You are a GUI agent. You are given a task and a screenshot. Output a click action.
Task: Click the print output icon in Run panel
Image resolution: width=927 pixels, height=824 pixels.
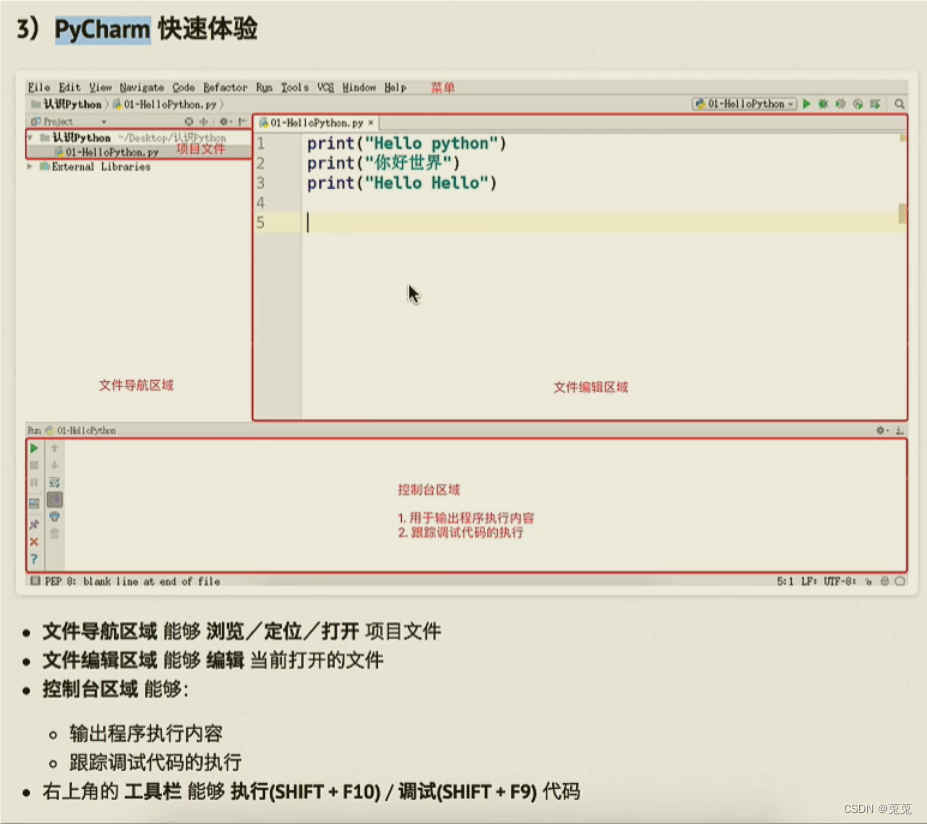[54, 517]
